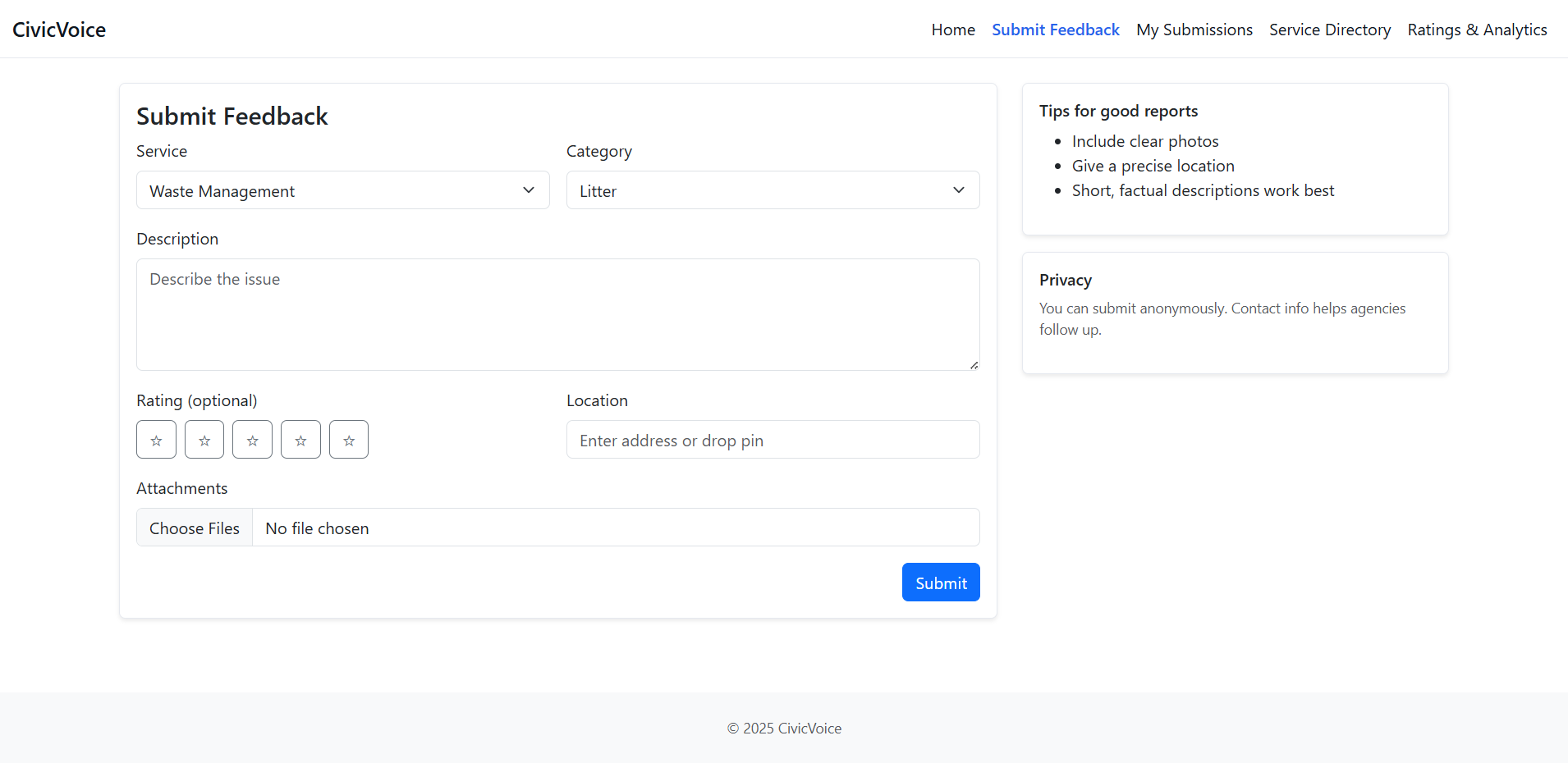The height and width of the screenshot is (763, 1568).
Task: Grab the description box resize handle
Action: tap(974, 365)
